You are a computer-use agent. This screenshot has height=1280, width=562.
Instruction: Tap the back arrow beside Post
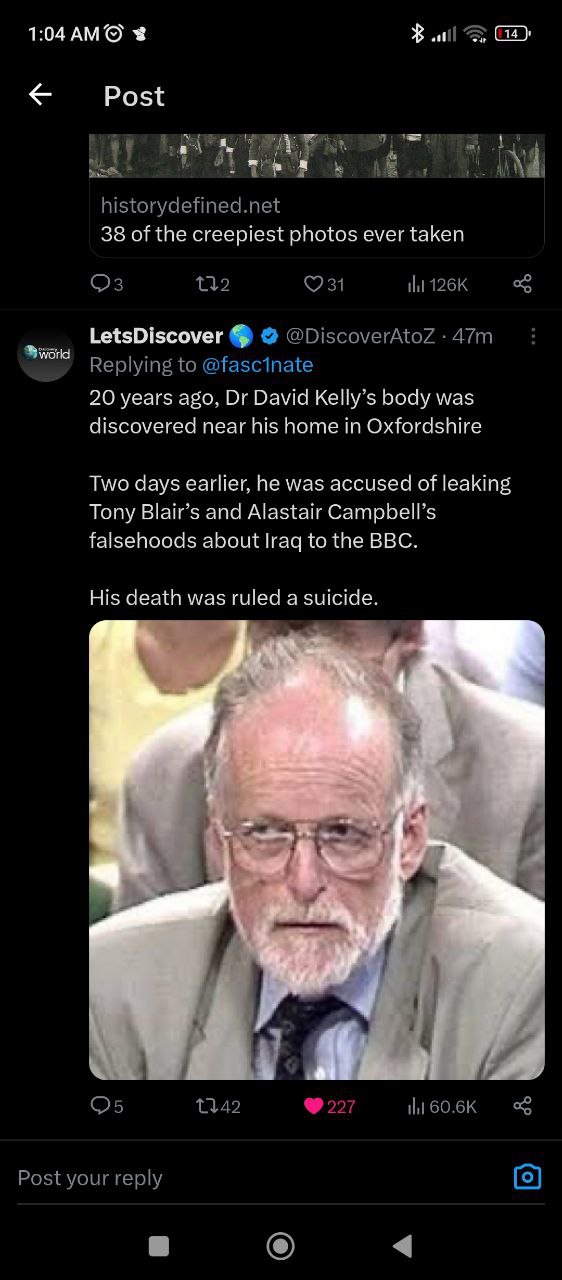(40, 95)
